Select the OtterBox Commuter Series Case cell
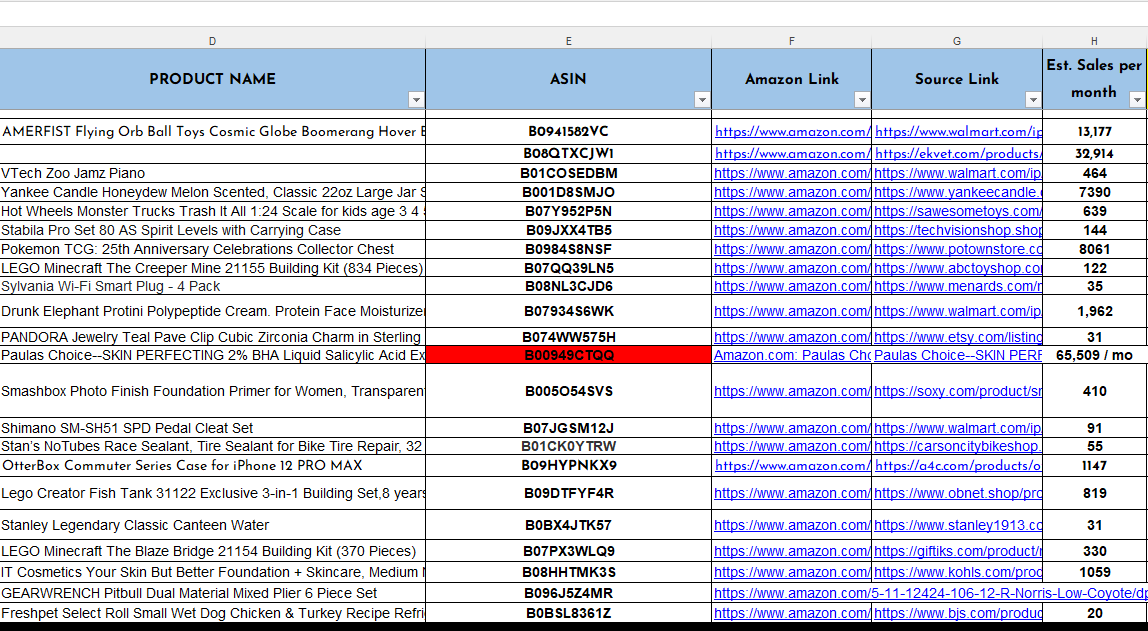The height and width of the screenshot is (631, 1148). 212,466
